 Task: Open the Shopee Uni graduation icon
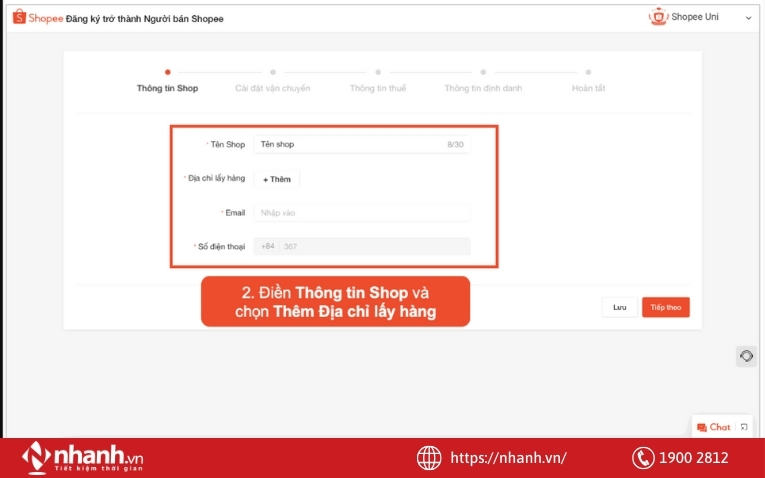pyautogui.click(x=658, y=17)
